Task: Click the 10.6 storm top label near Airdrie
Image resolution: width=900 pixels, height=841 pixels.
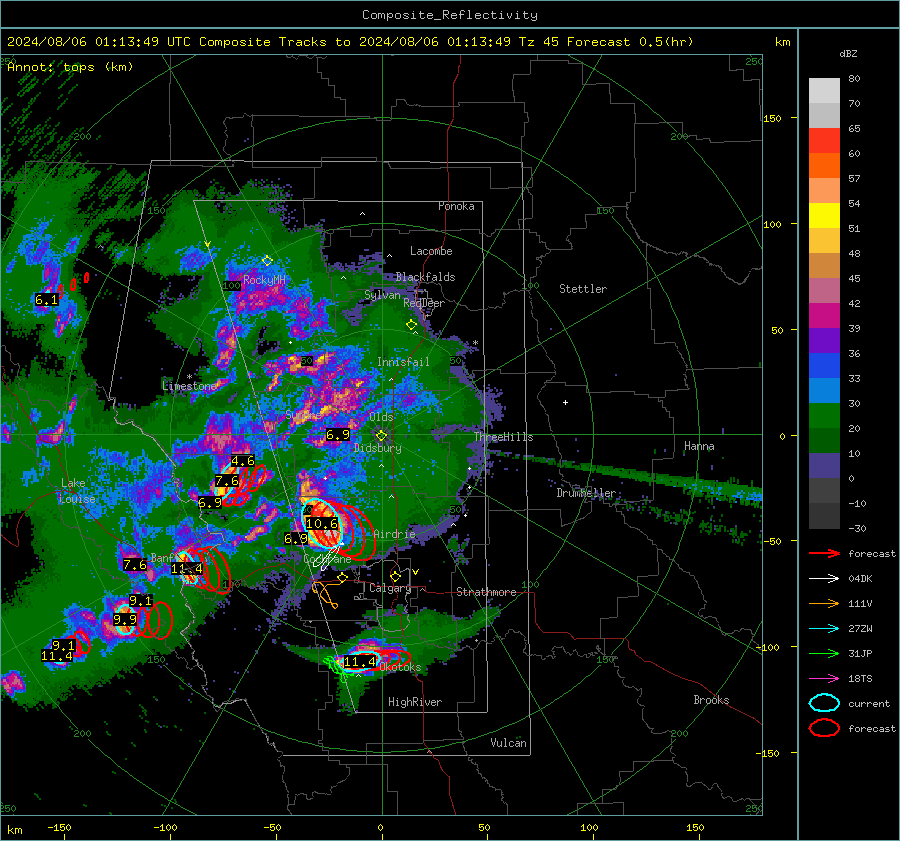Action: 321,524
